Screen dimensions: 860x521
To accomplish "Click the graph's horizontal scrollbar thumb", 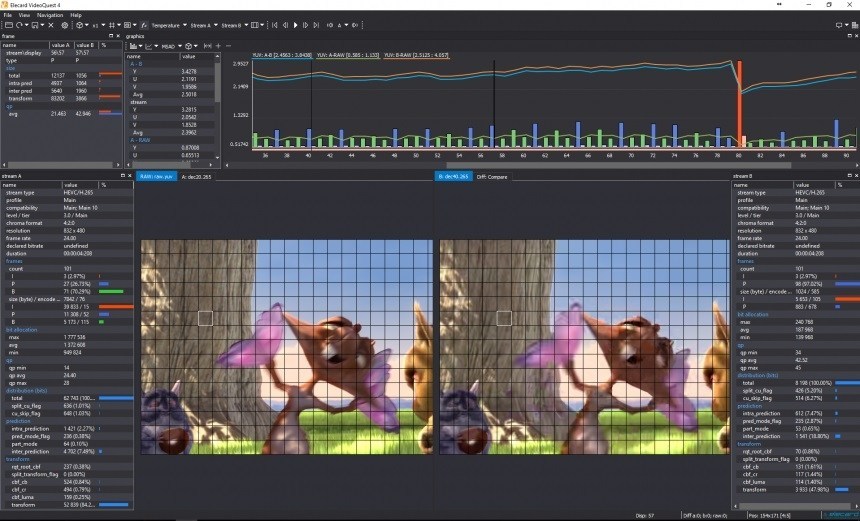I will point(619,165).
